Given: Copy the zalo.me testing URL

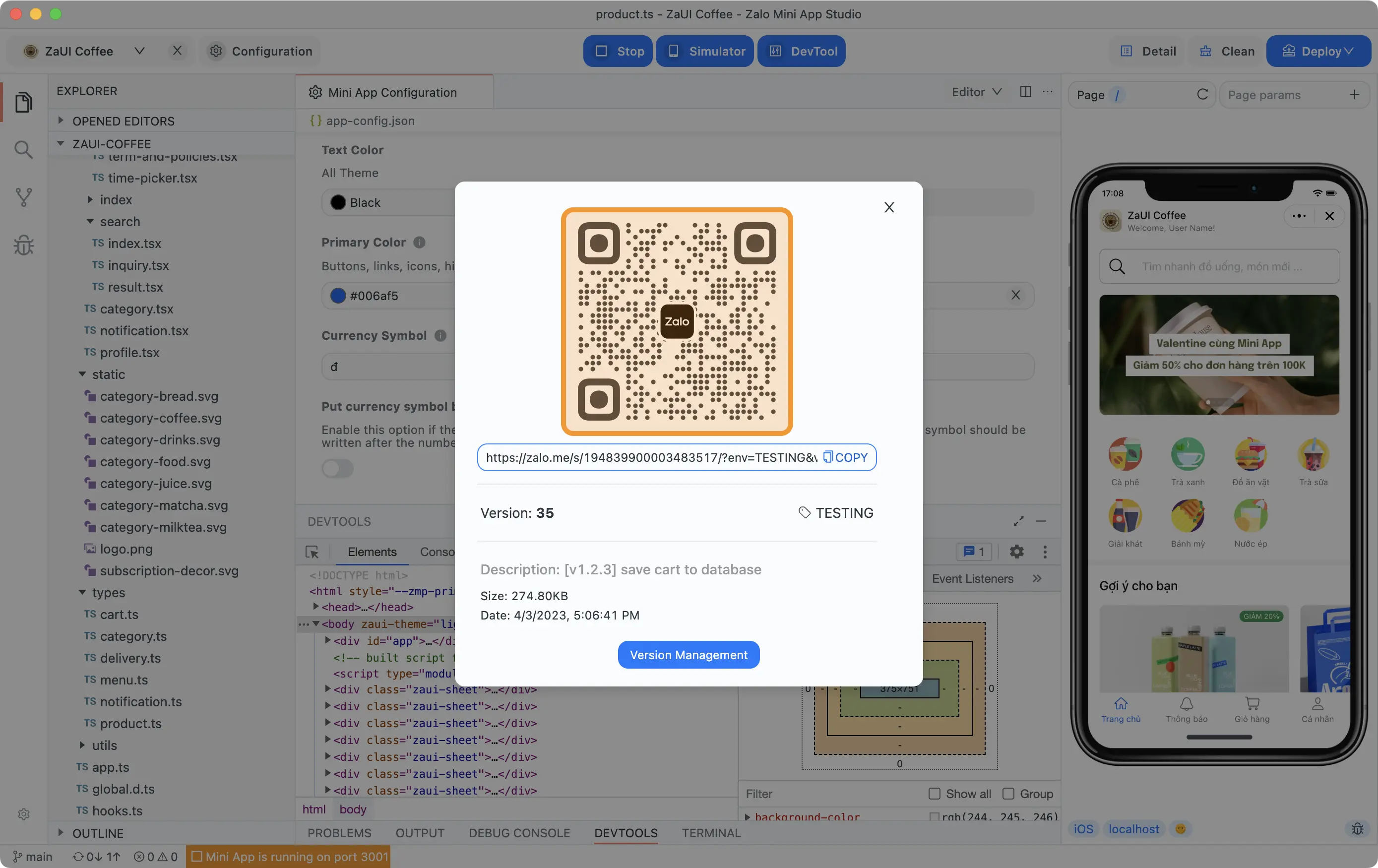Looking at the screenshot, I should click(845, 457).
